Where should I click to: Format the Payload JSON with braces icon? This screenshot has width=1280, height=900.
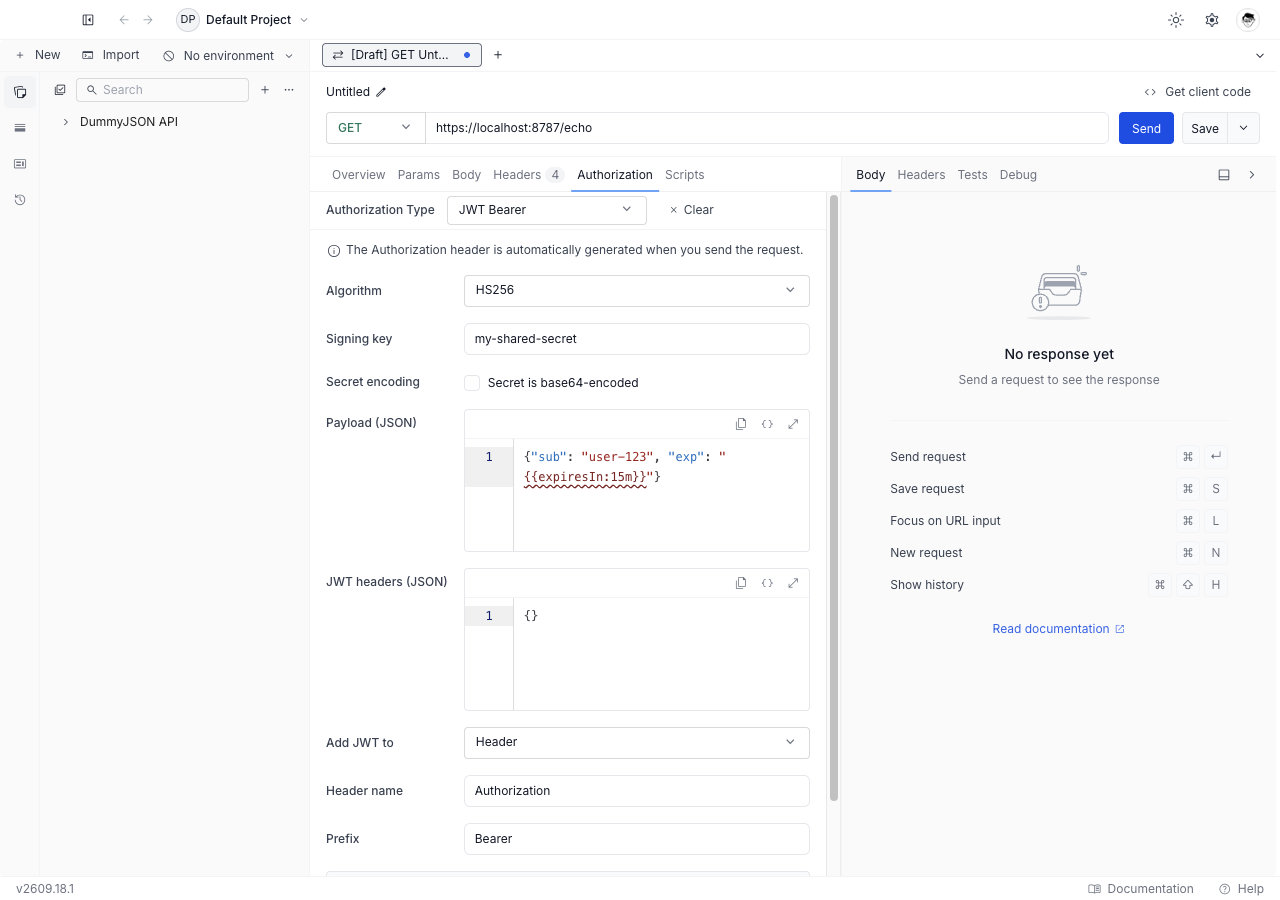point(767,424)
